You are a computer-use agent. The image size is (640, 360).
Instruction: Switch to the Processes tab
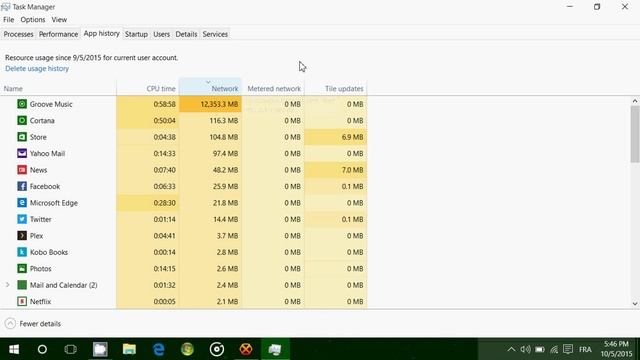point(18,34)
